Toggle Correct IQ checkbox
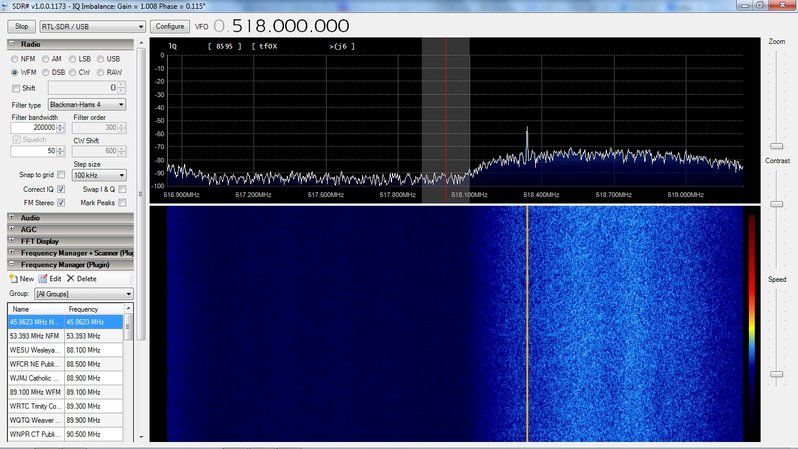Screen dimensions: 798x449 pos(61,189)
